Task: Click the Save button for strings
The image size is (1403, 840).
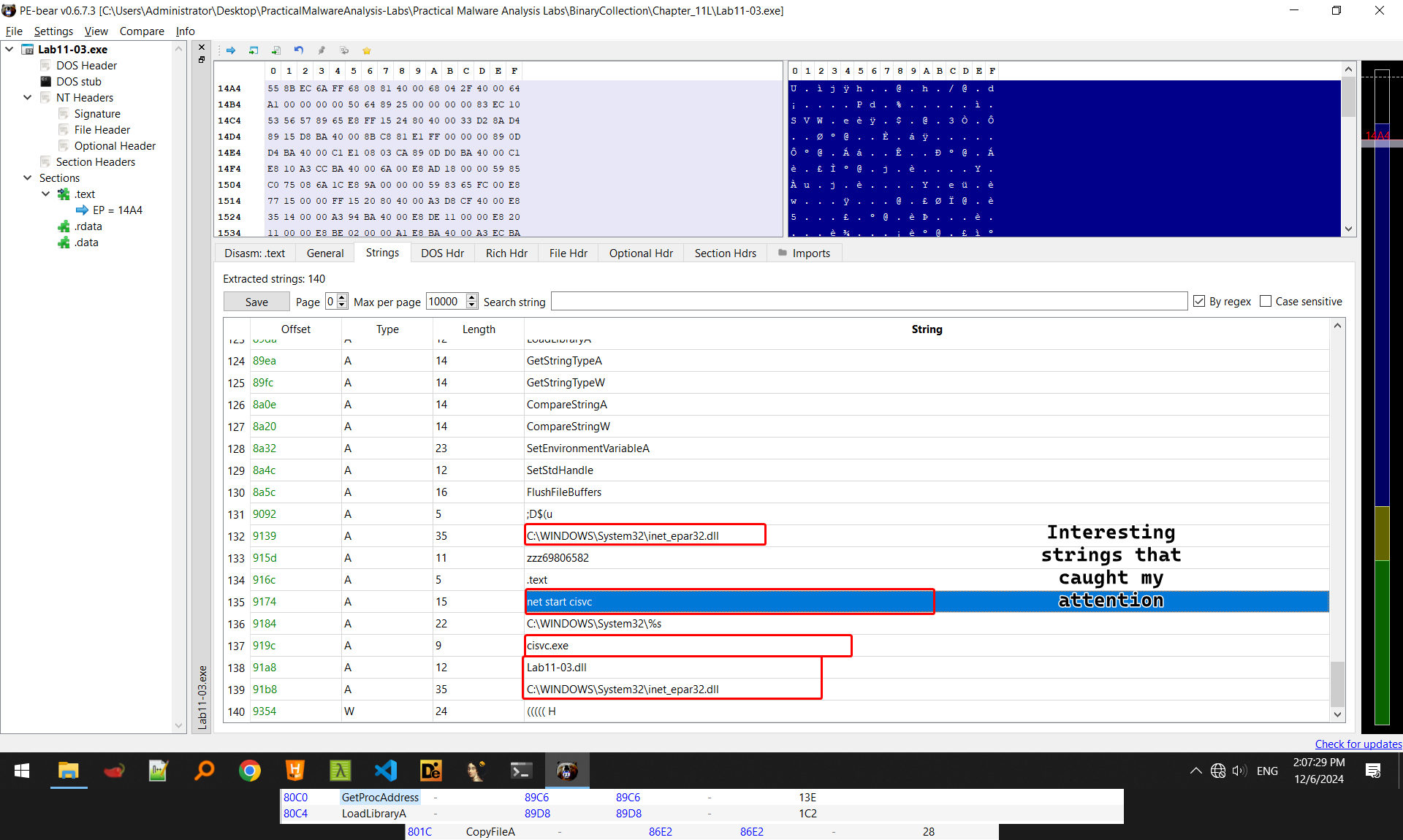Action: [256, 302]
